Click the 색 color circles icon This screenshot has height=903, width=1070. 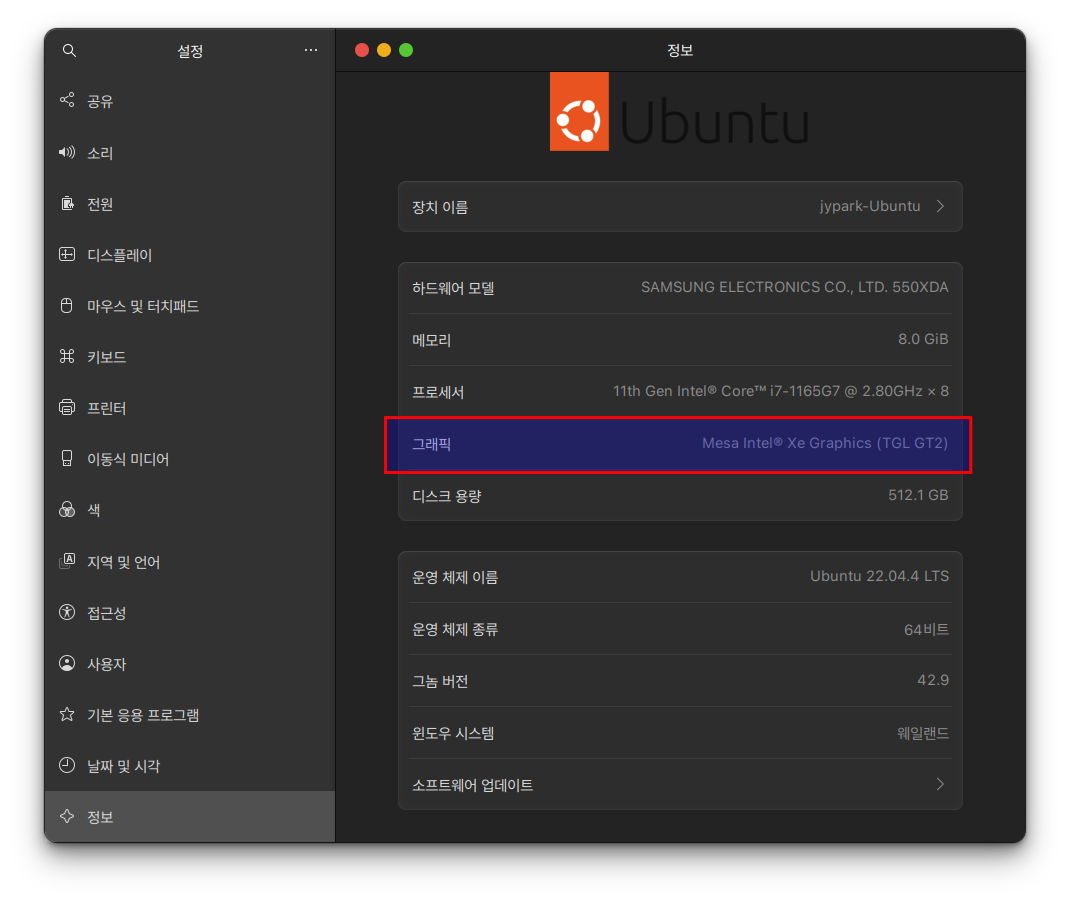click(x=67, y=510)
